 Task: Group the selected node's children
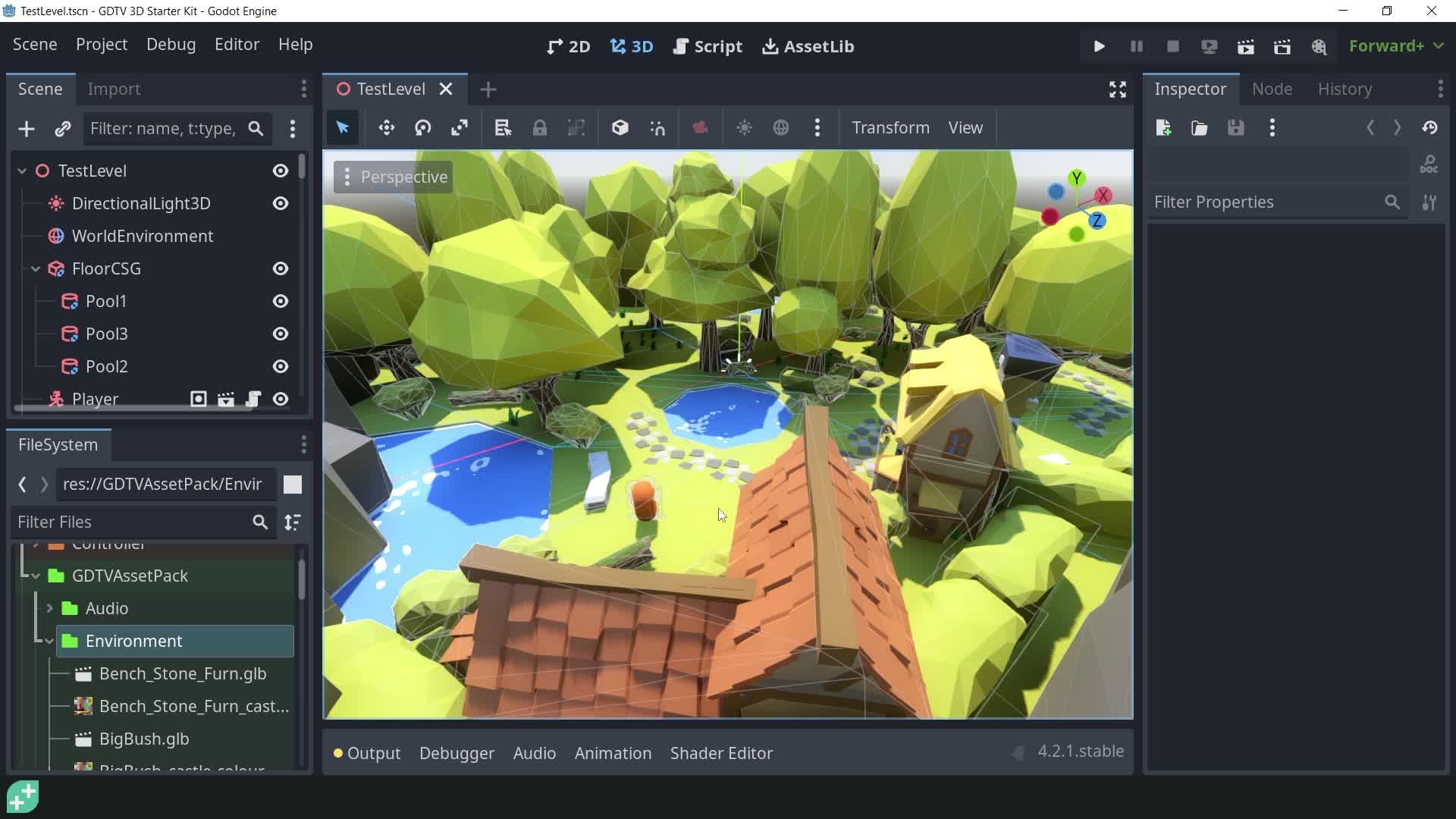[x=576, y=127]
